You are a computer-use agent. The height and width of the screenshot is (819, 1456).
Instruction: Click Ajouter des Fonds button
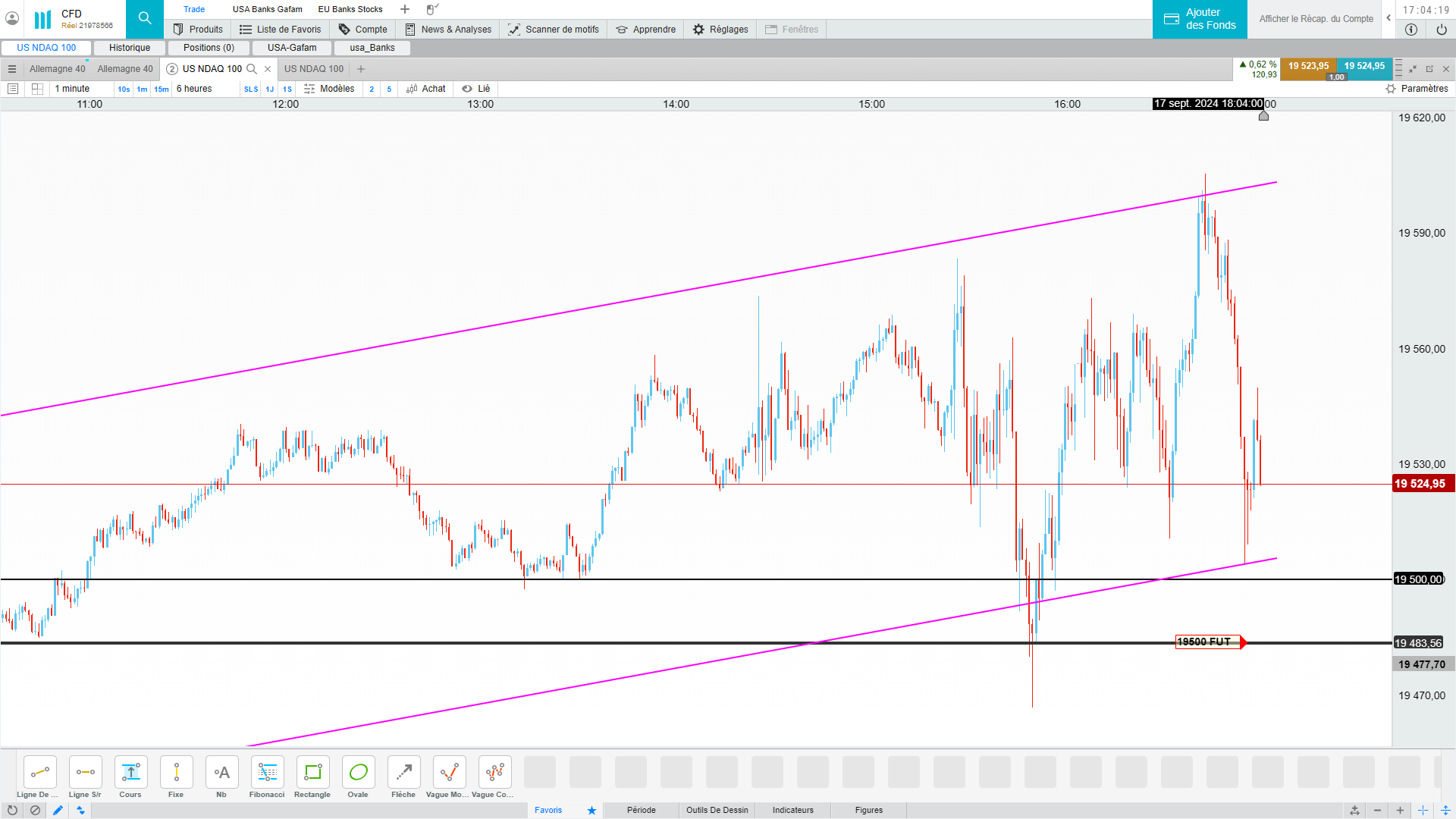1200,19
